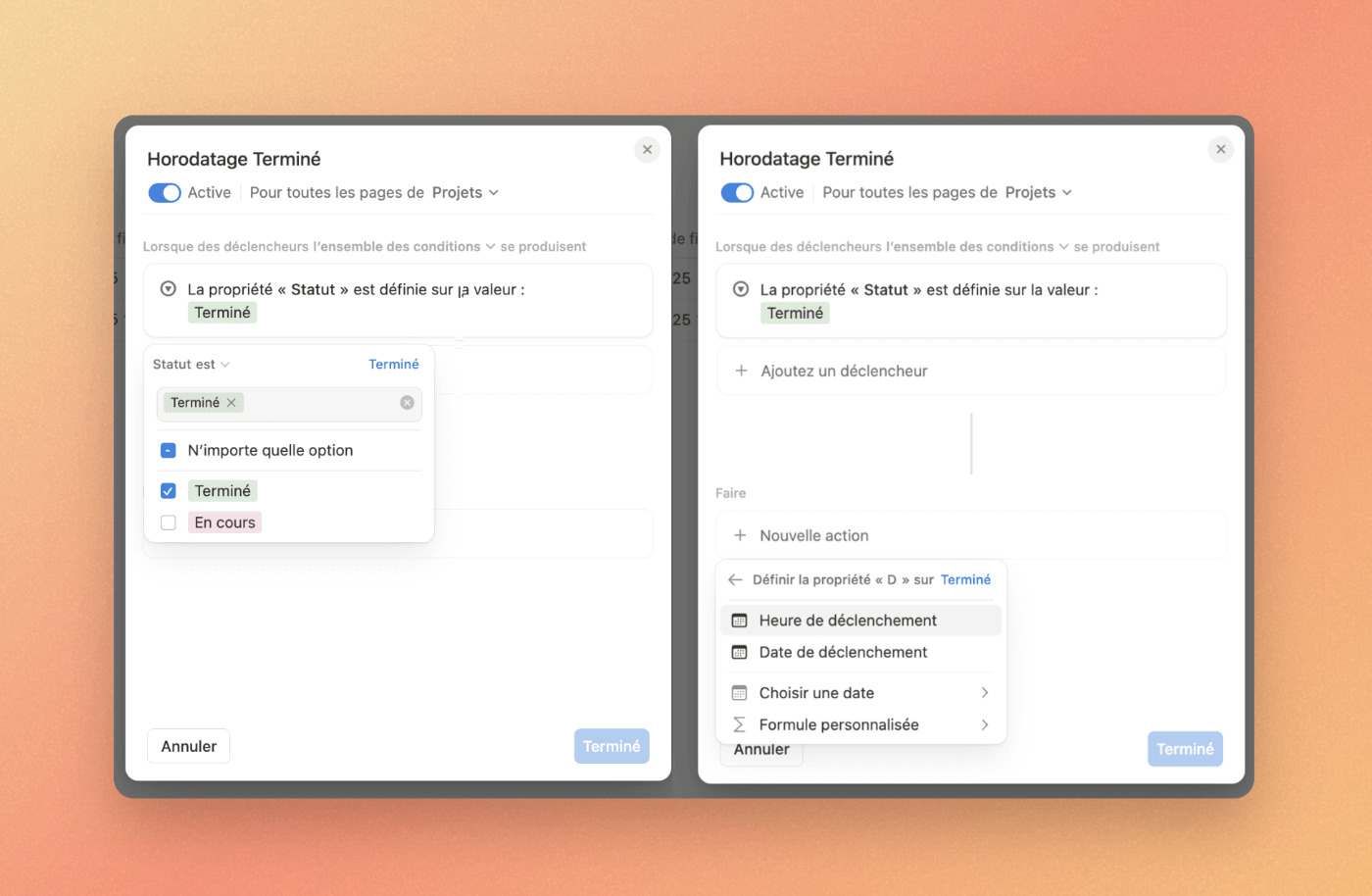Open the Statut est operator dropdown
Screen dimensions: 1372x896
(191, 364)
